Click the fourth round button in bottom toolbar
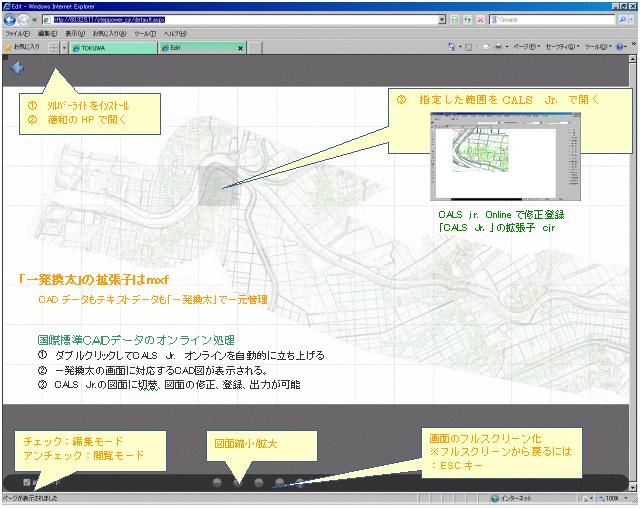The height and width of the screenshot is (508, 640). 280,483
